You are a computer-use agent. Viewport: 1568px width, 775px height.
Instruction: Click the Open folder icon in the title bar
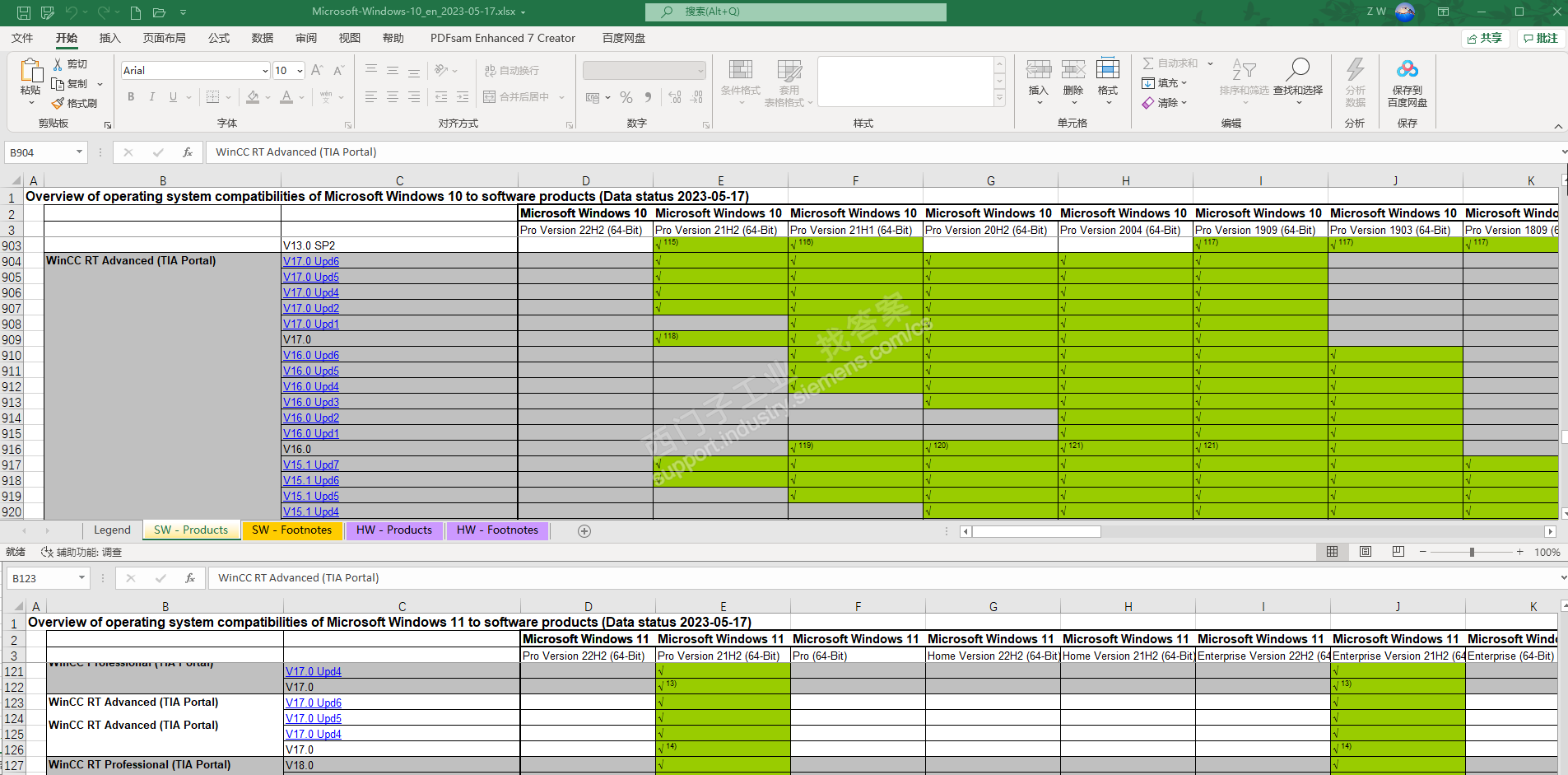click(x=160, y=12)
